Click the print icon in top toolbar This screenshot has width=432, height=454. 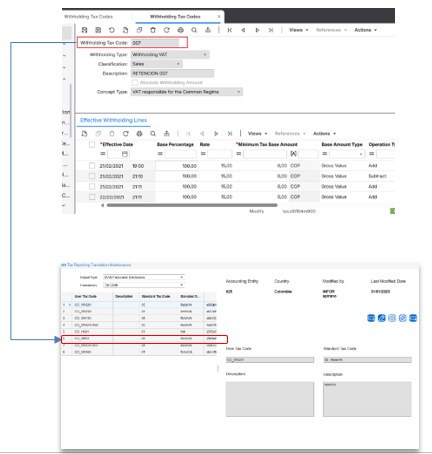180,30
